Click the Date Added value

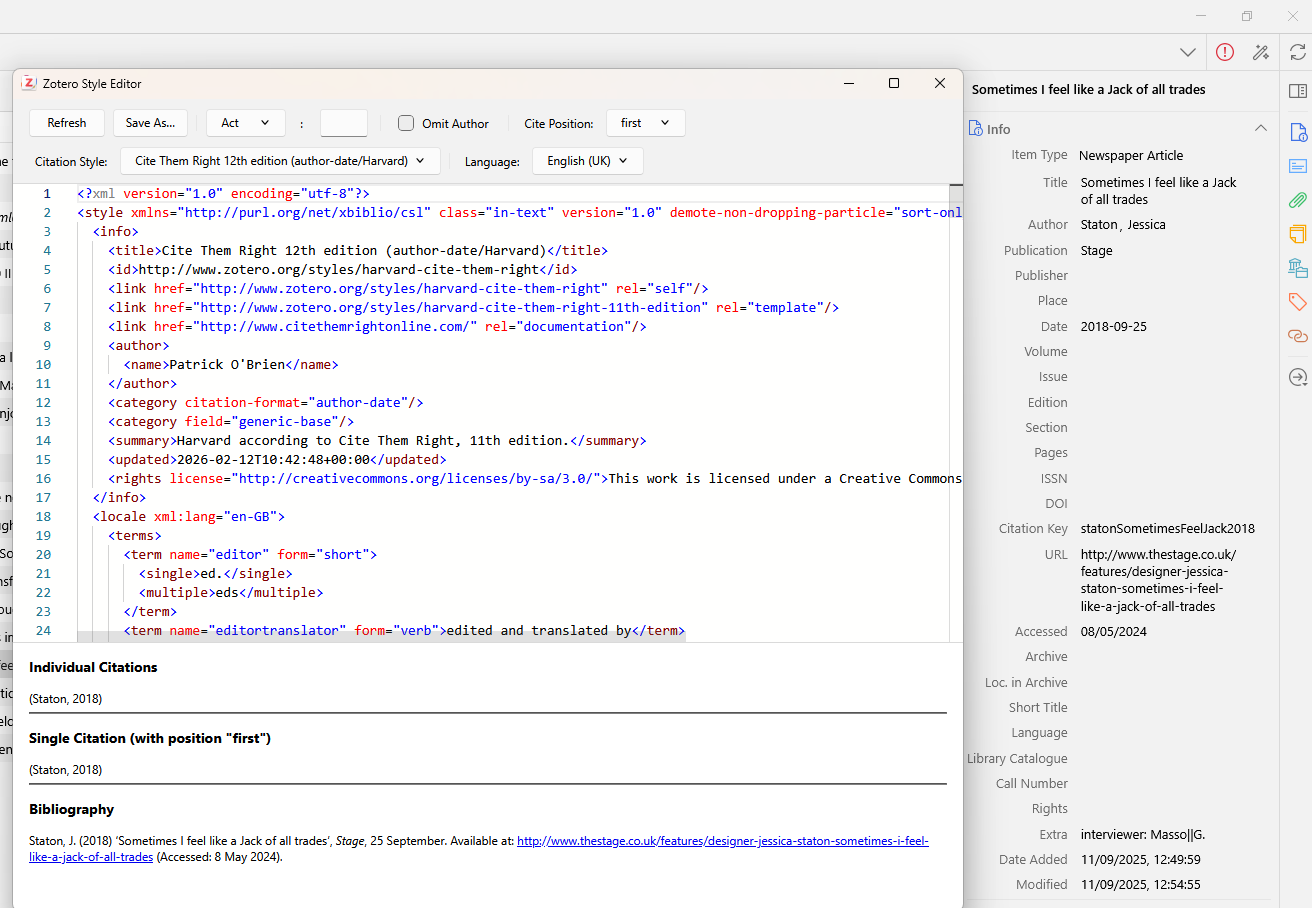tap(1141, 859)
